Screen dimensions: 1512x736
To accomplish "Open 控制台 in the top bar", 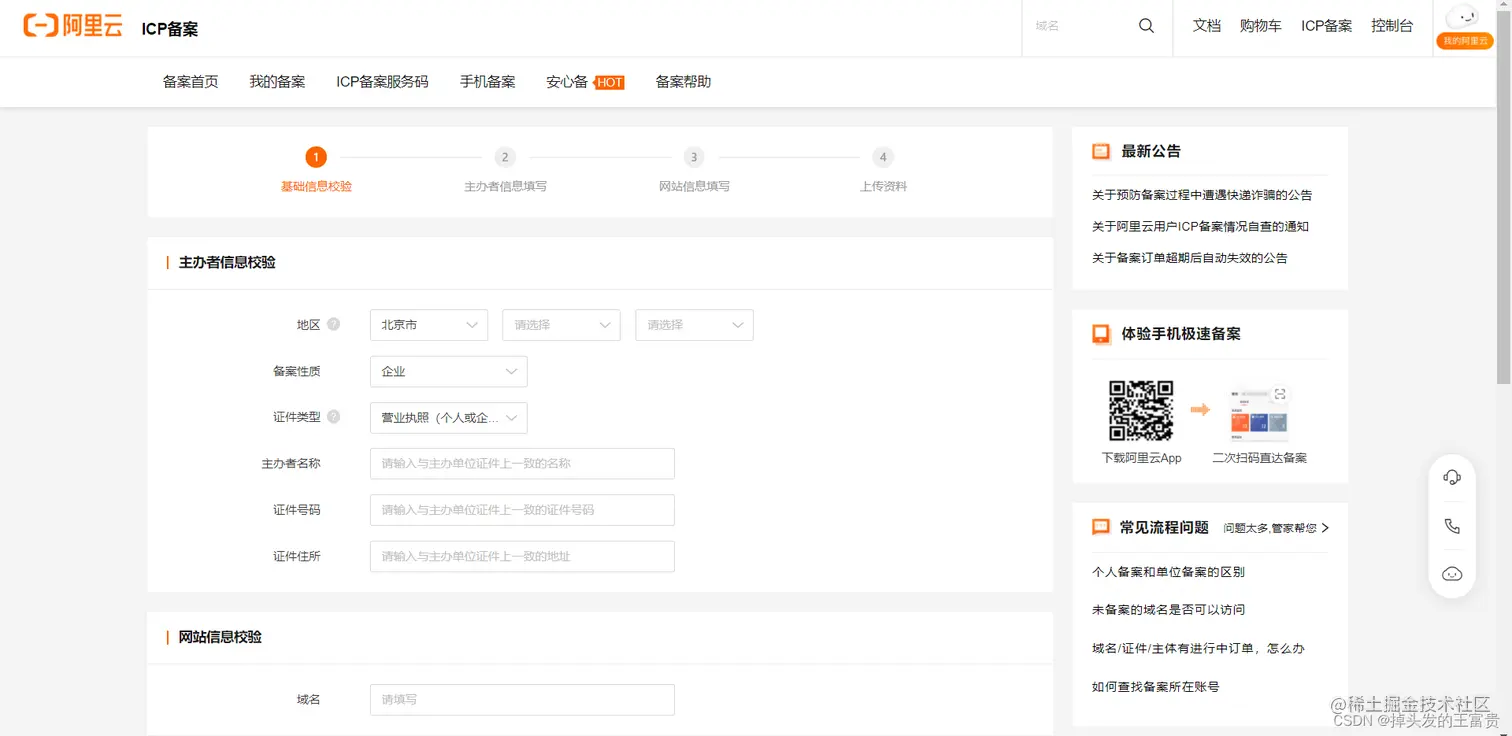I will (x=1392, y=26).
